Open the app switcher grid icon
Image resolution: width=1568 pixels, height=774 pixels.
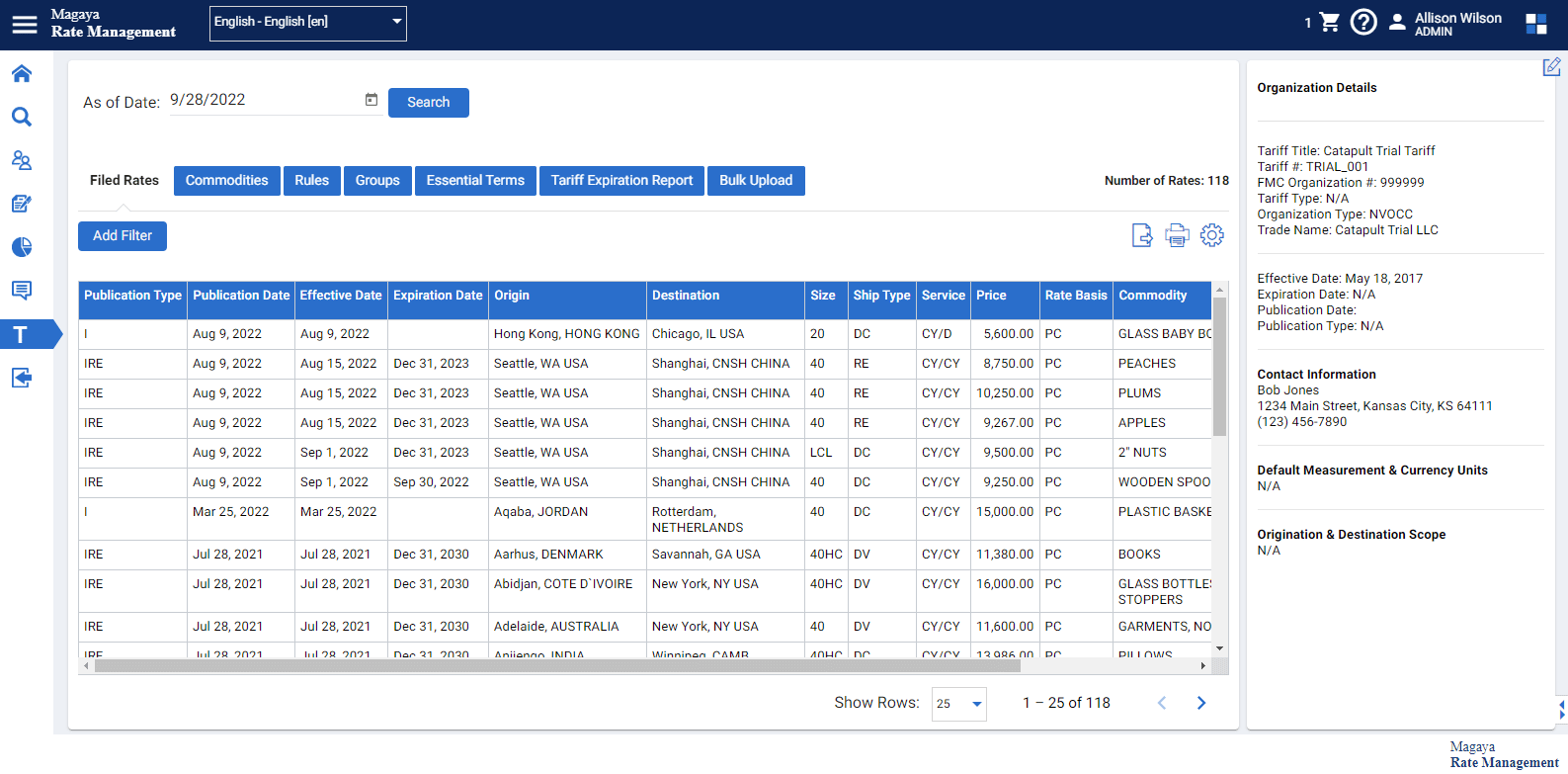pos(1536,24)
